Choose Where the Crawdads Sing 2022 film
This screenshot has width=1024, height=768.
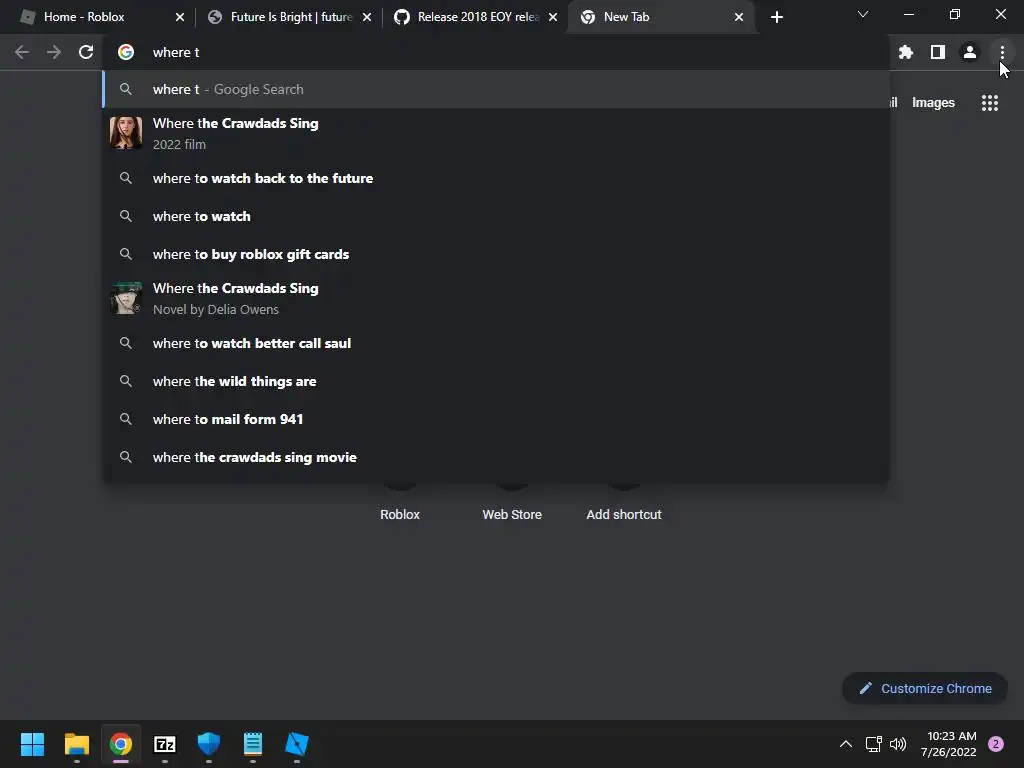pos(496,133)
